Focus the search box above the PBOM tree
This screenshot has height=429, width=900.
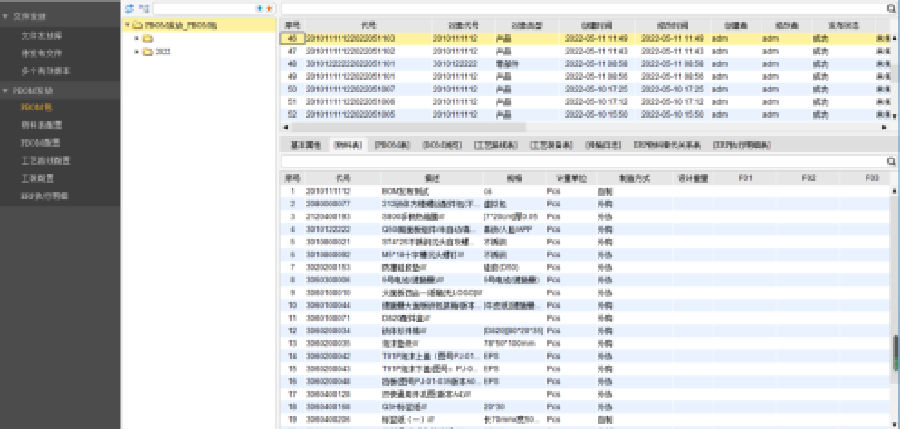tap(204, 9)
